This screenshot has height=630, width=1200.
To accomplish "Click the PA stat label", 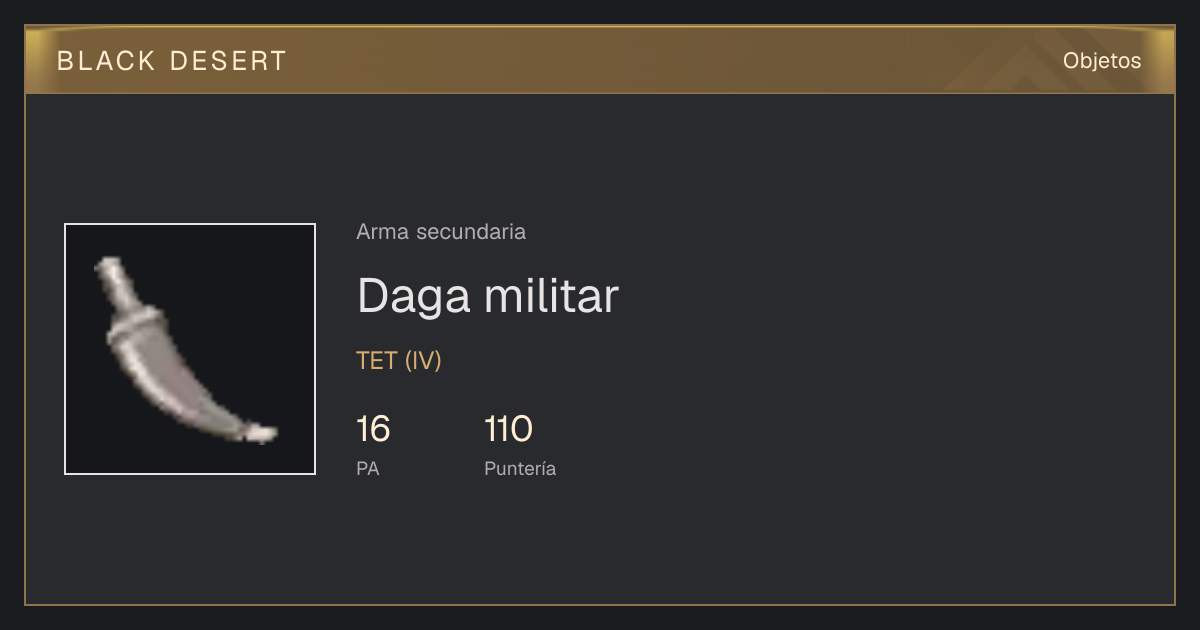I will (x=368, y=468).
